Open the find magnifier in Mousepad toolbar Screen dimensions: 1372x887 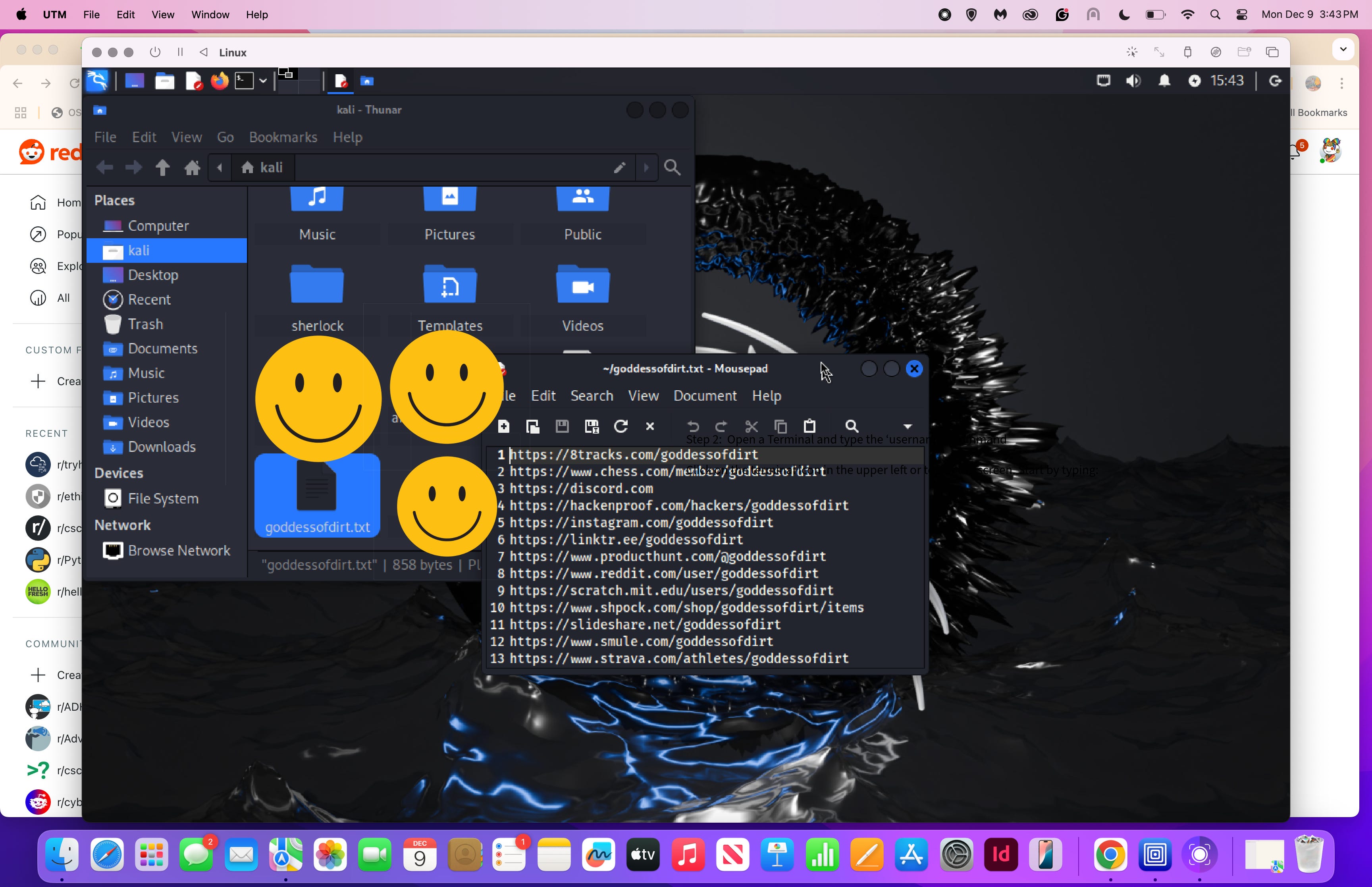click(852, 426)
